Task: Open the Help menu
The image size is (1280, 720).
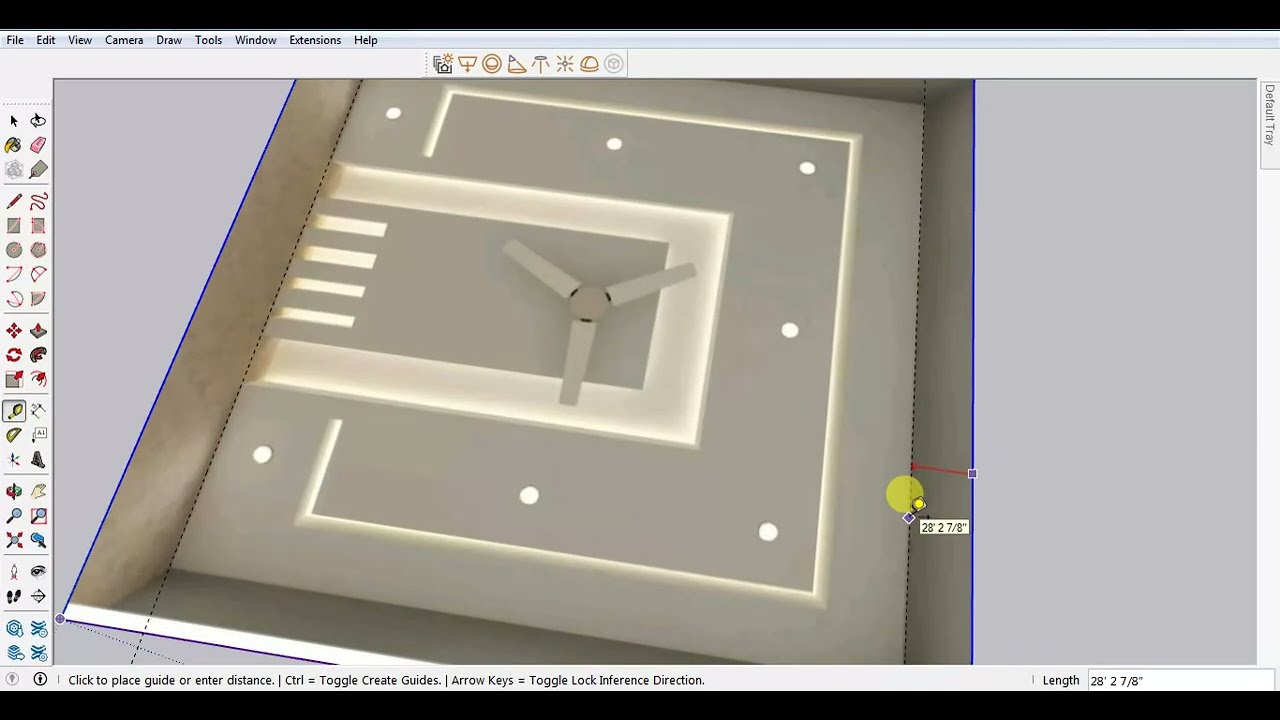Action: (366, 40)
